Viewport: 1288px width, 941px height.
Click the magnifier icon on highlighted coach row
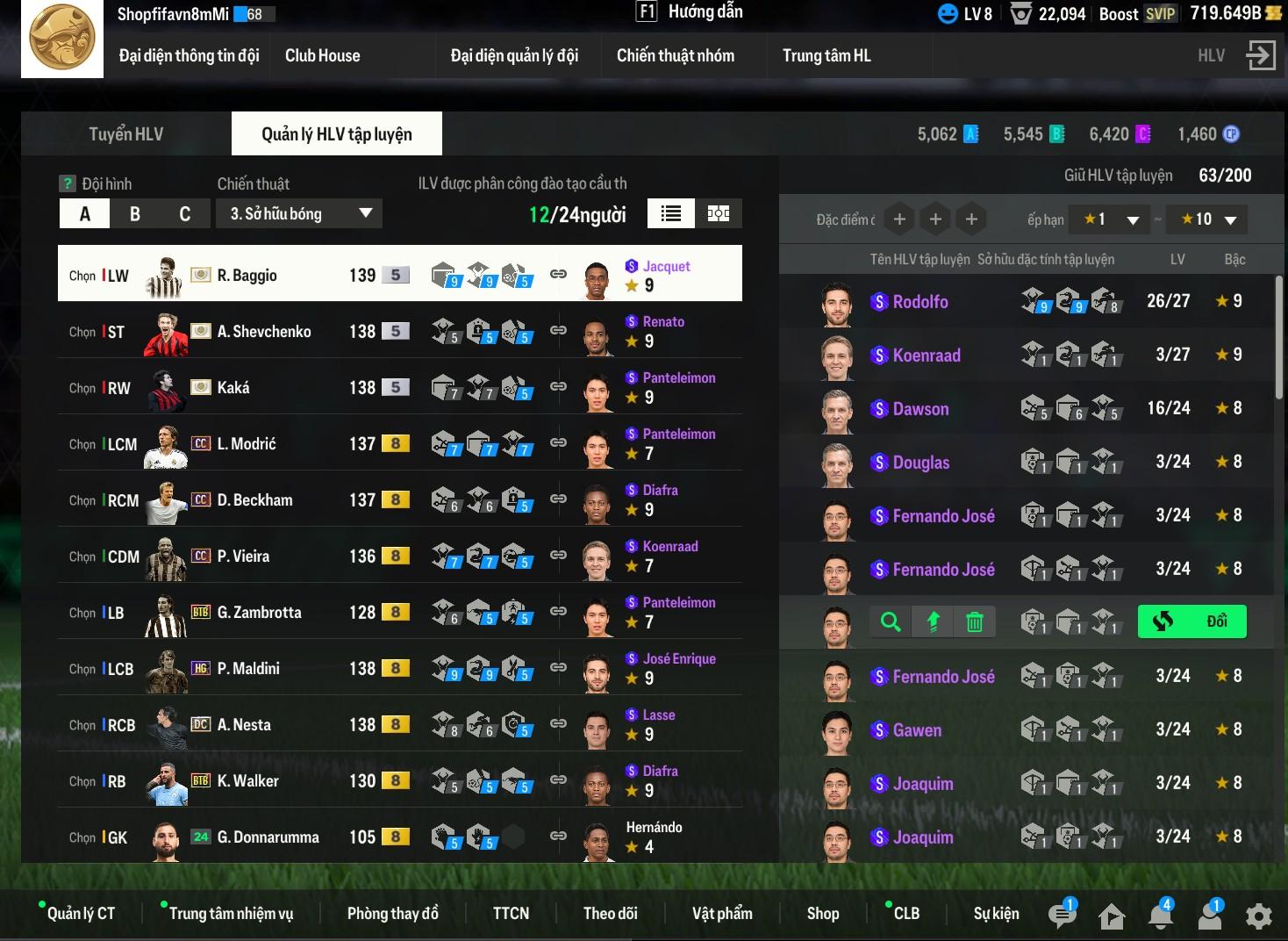coord(891,622)
